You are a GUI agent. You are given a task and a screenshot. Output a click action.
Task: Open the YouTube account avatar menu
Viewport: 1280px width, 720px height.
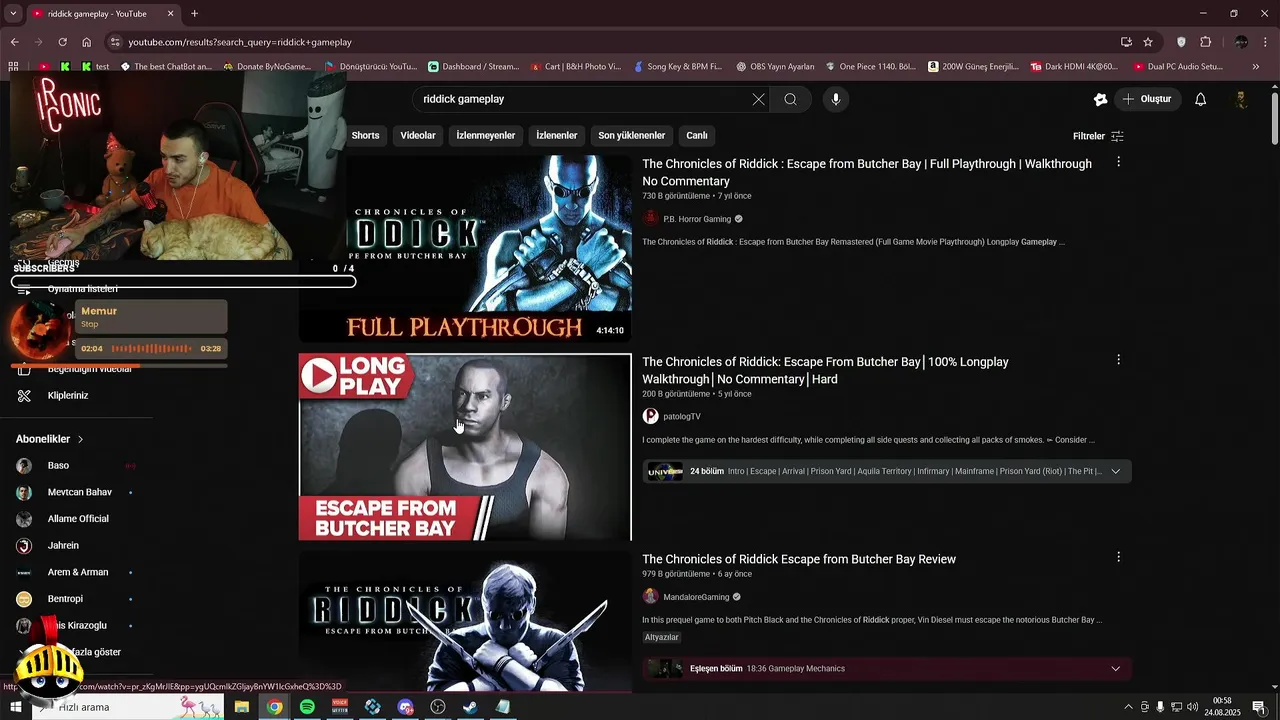click(x=1241, y=99)
